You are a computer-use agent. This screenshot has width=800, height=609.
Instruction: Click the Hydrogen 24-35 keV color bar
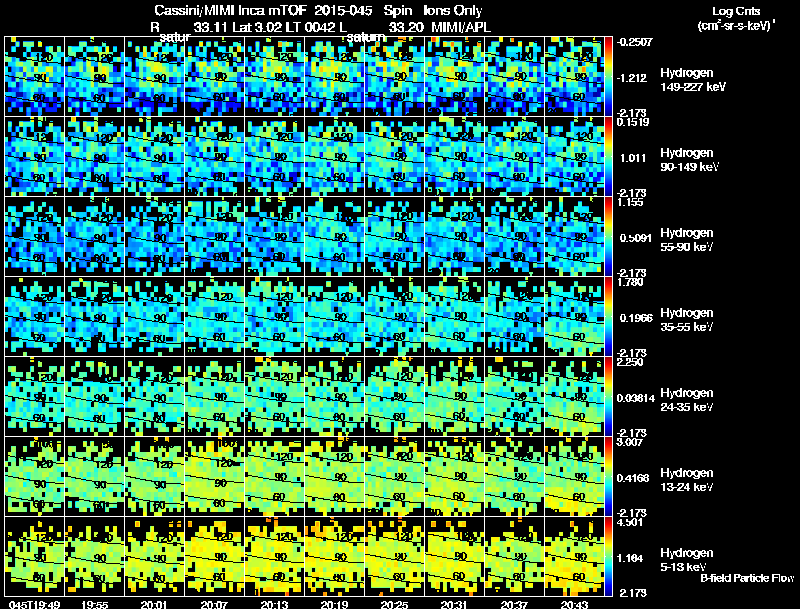[608, 397]
